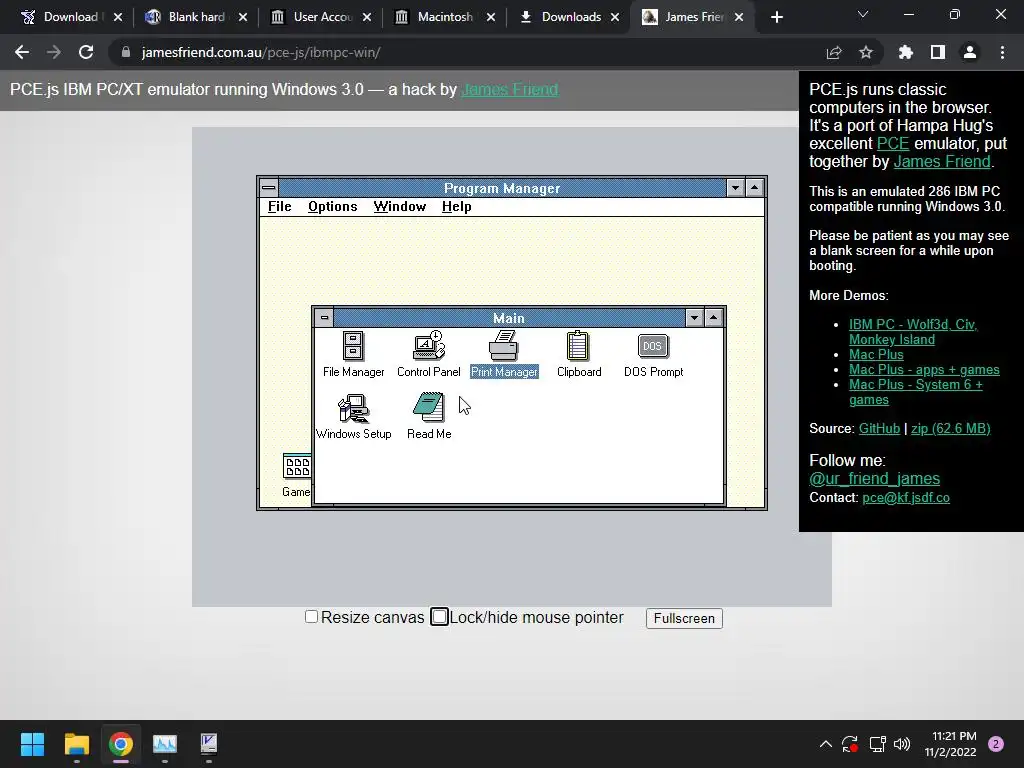Open the File menu in Program Manager
1024x768 pixels.
tap(280, 206)
